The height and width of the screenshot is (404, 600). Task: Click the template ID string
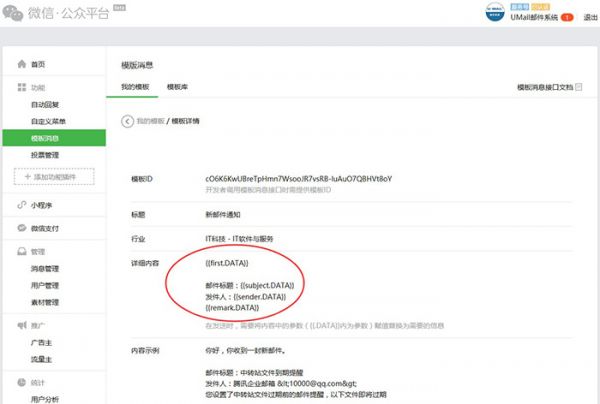[298, 179]
